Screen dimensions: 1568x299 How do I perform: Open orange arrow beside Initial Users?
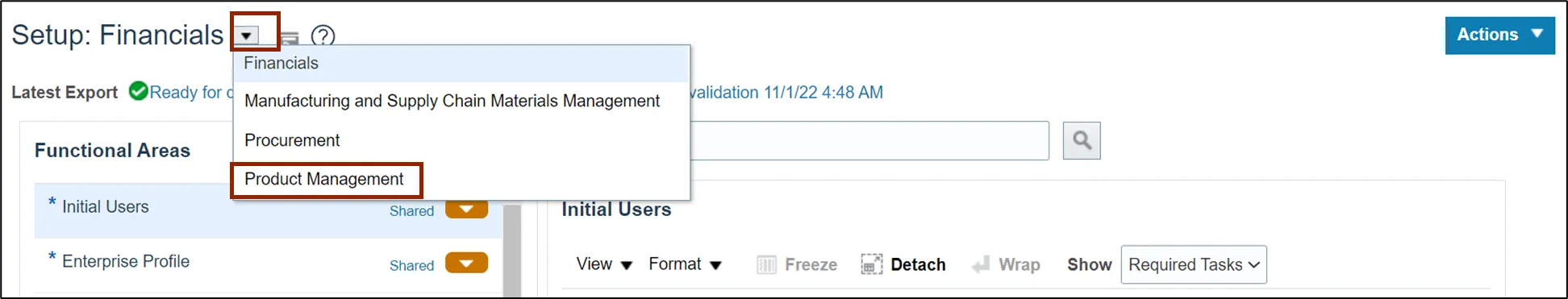(x=466, y=210)
